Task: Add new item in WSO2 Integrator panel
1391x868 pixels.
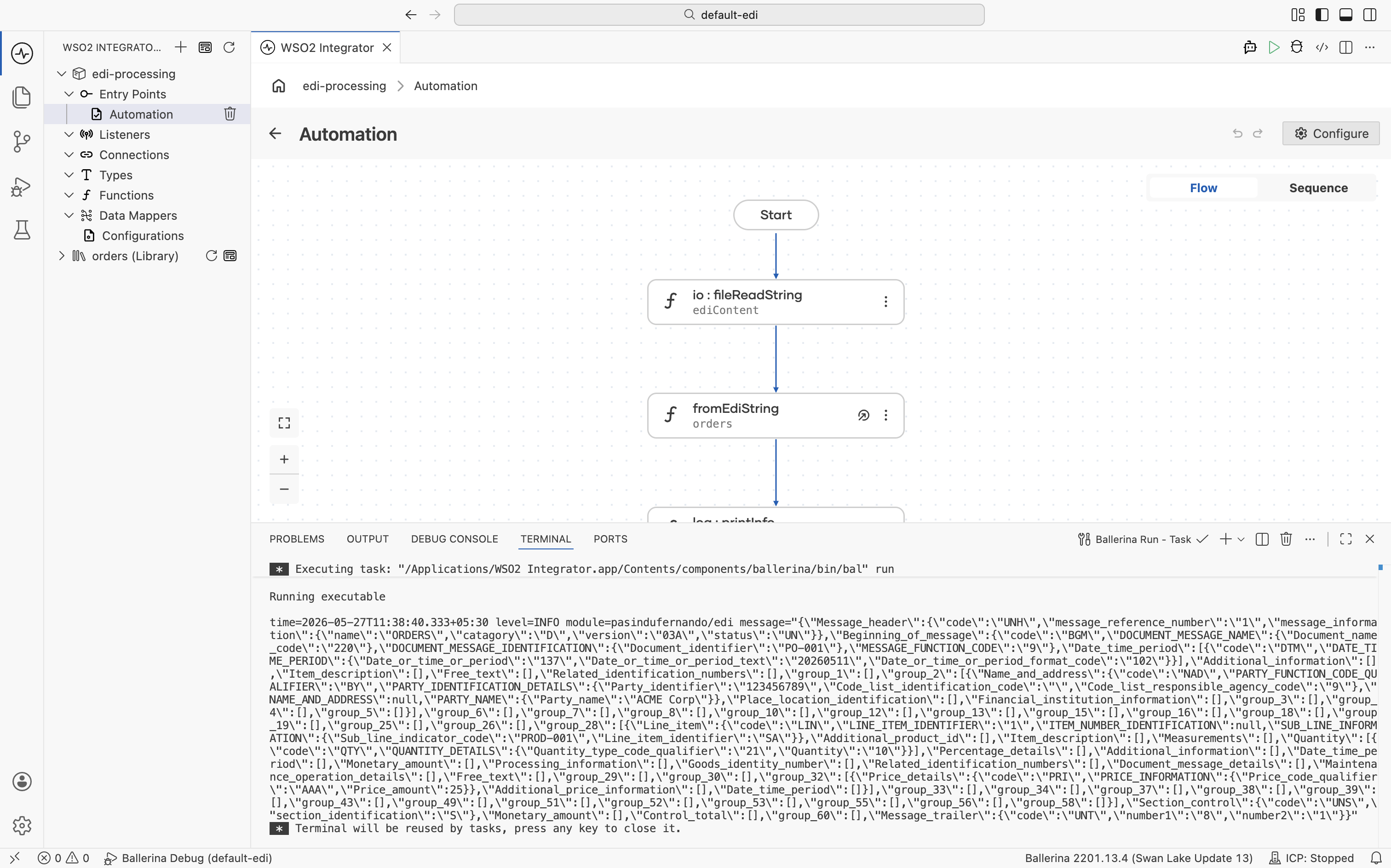Action: pos(181,47)
